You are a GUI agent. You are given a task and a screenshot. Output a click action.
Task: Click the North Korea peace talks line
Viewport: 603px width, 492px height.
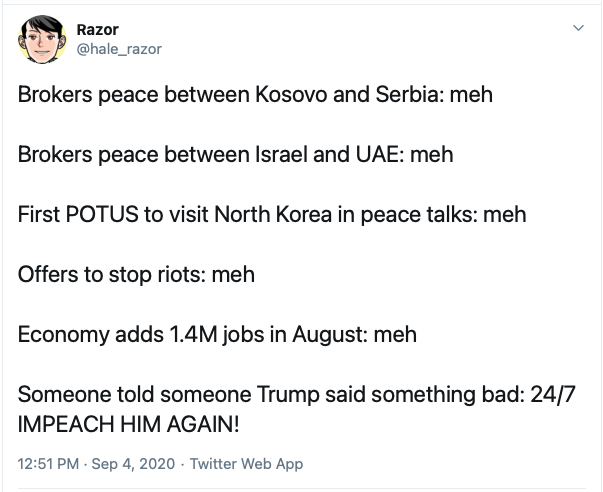[271, 214]
